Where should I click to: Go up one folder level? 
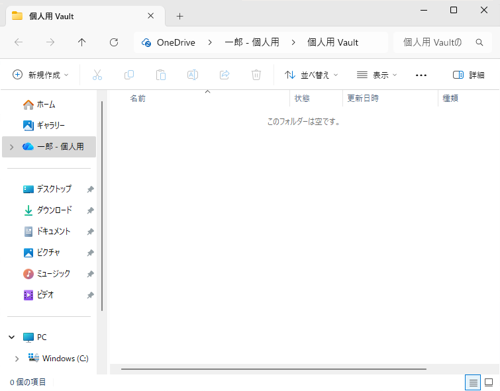(82, 42)
